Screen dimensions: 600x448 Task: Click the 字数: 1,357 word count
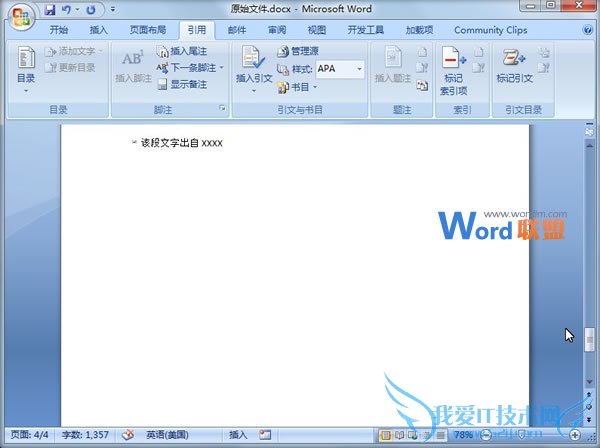click(85, 435)
